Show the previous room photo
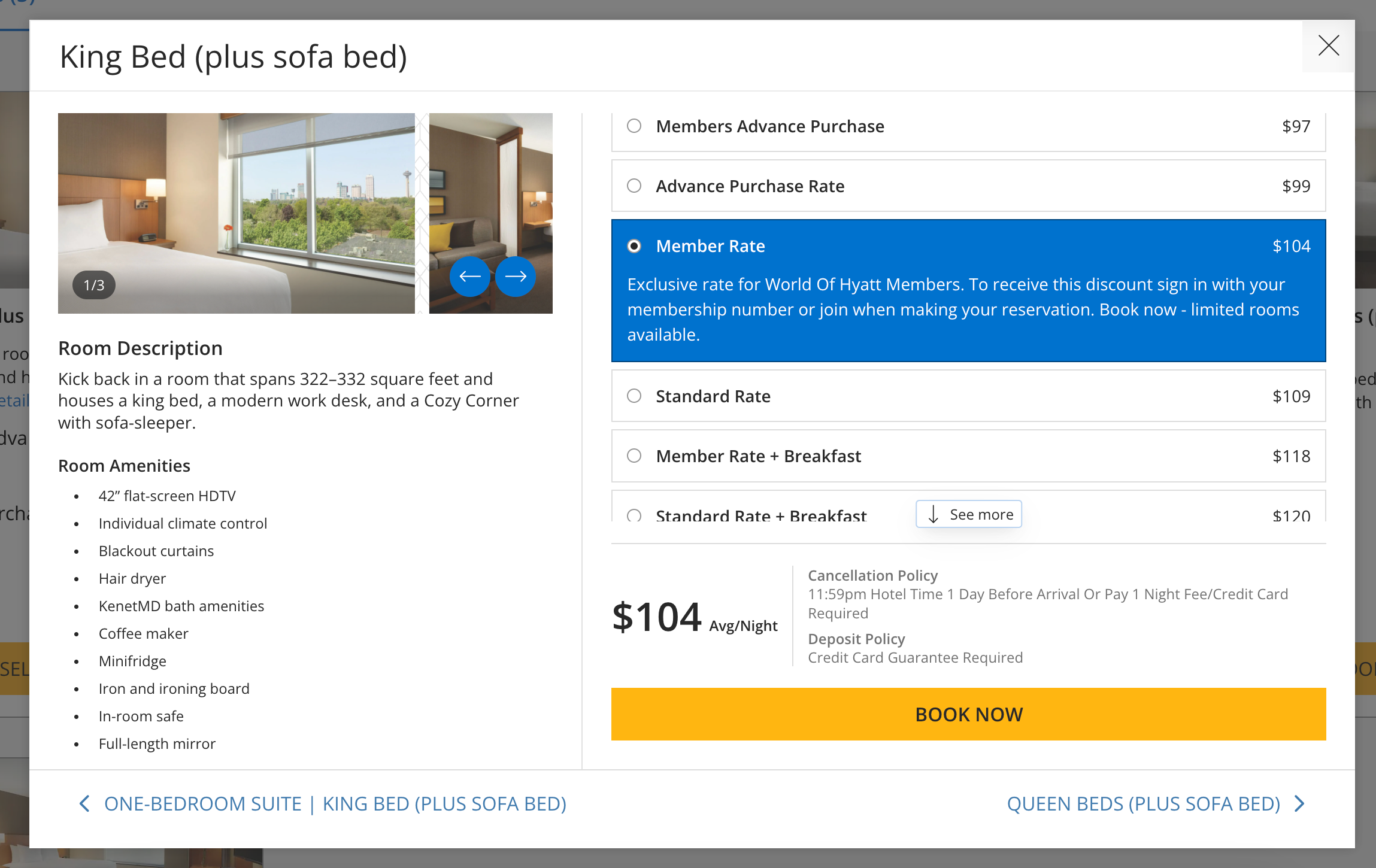 click(x=469, y=276)
